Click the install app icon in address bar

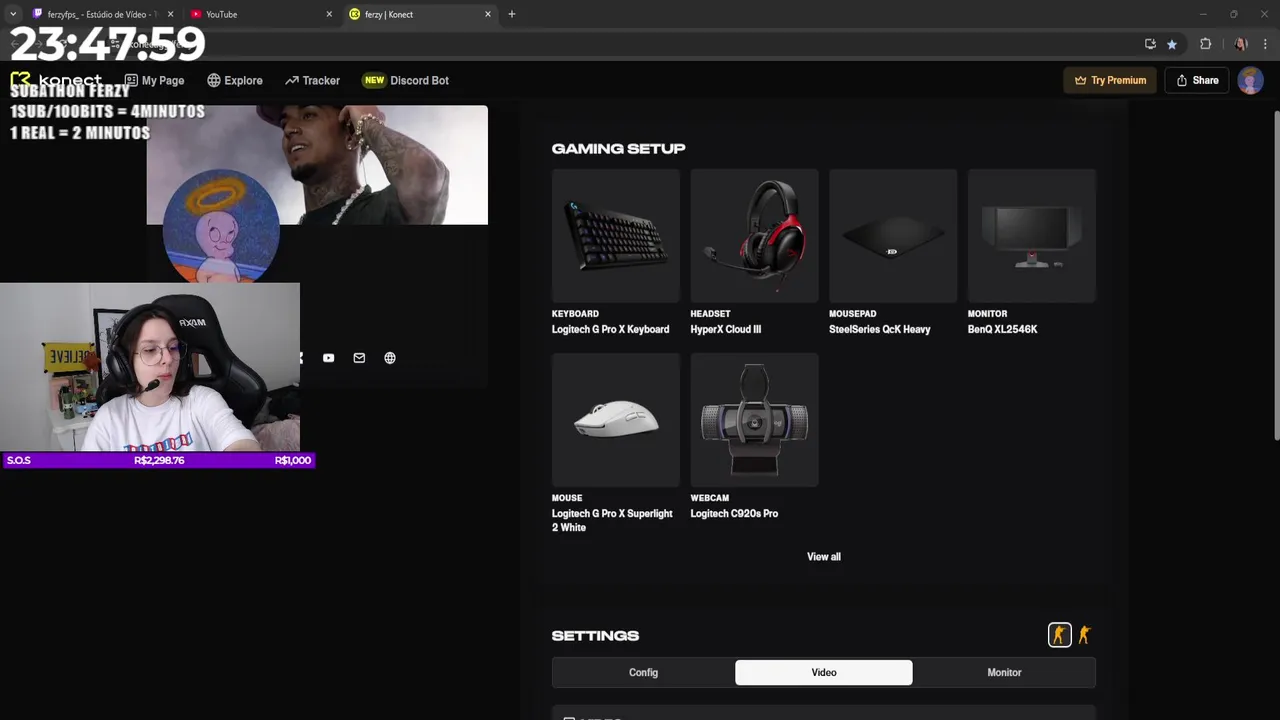click(x=1150, y=44)
